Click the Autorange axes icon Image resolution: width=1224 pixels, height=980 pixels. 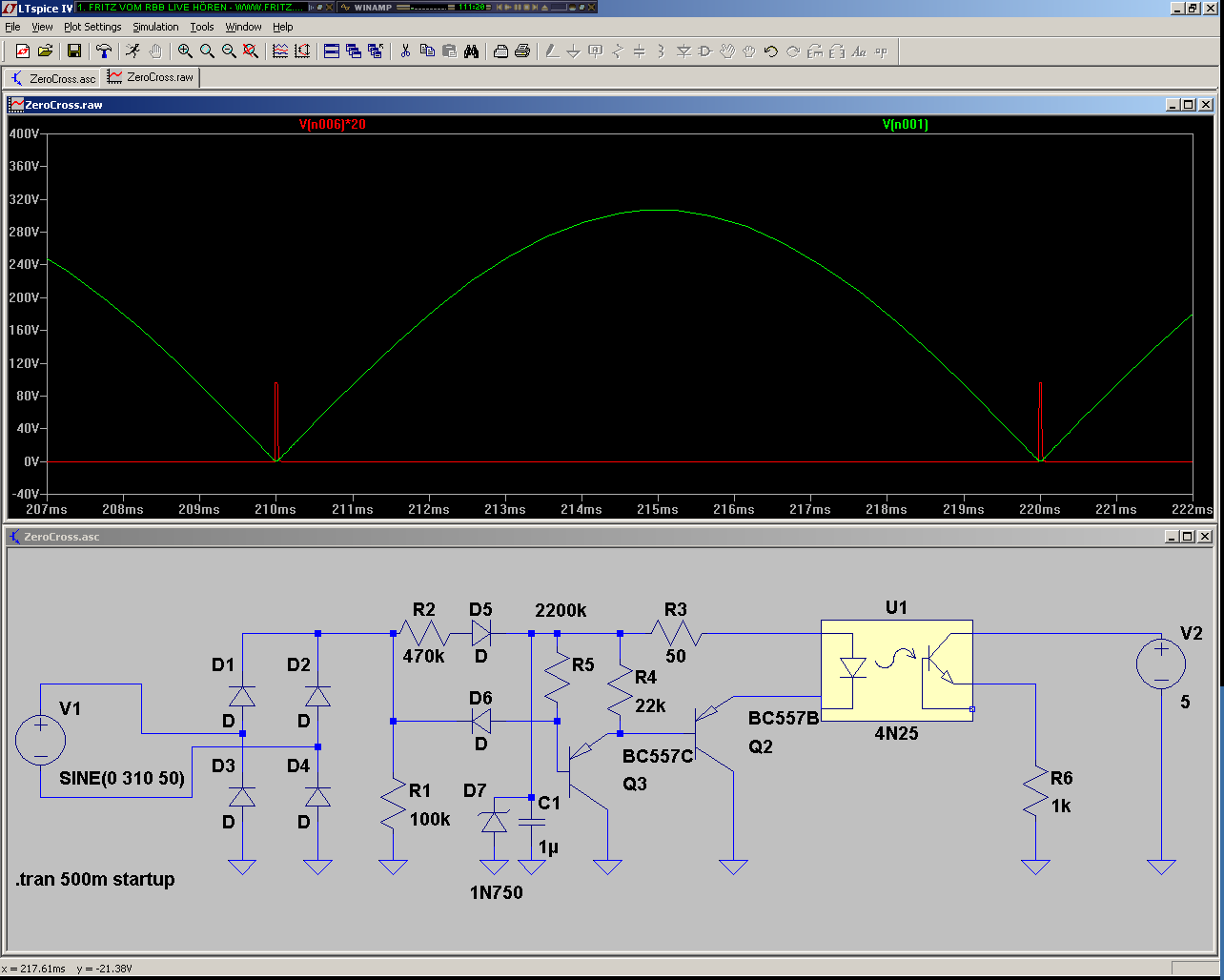tap(302, 51)
